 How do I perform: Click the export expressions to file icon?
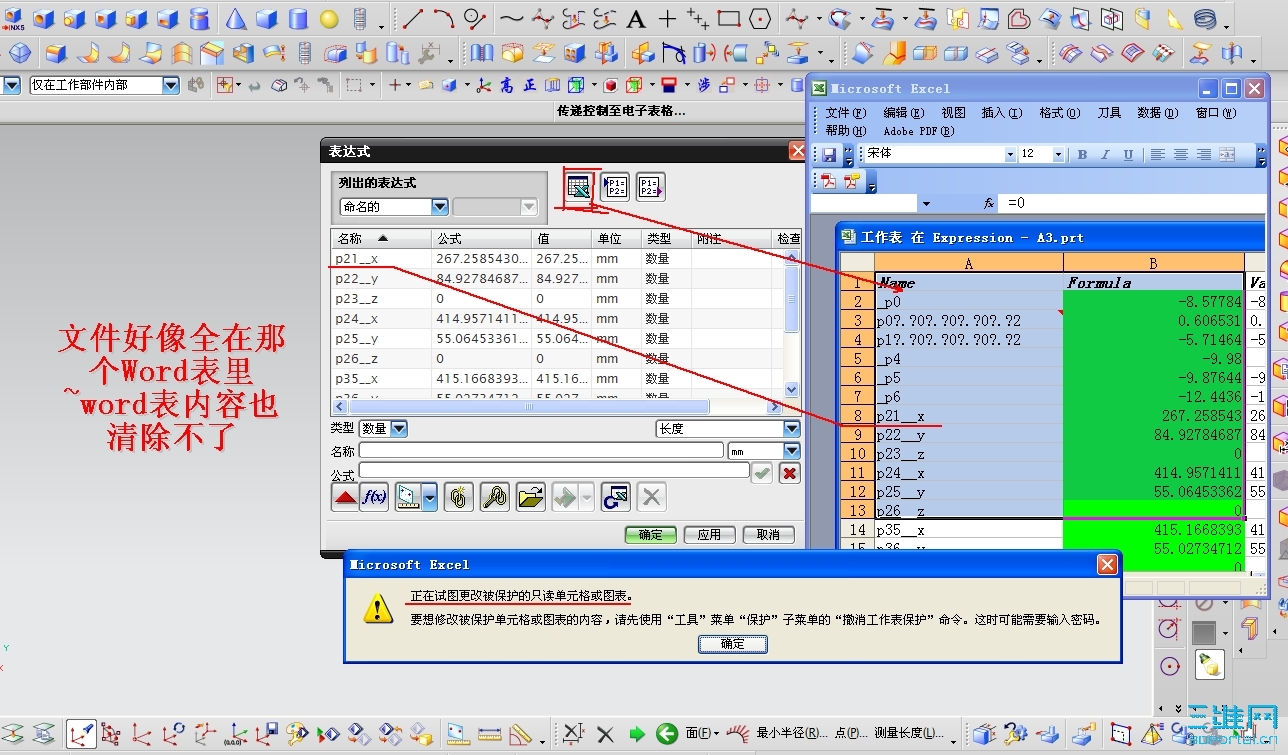650,186
